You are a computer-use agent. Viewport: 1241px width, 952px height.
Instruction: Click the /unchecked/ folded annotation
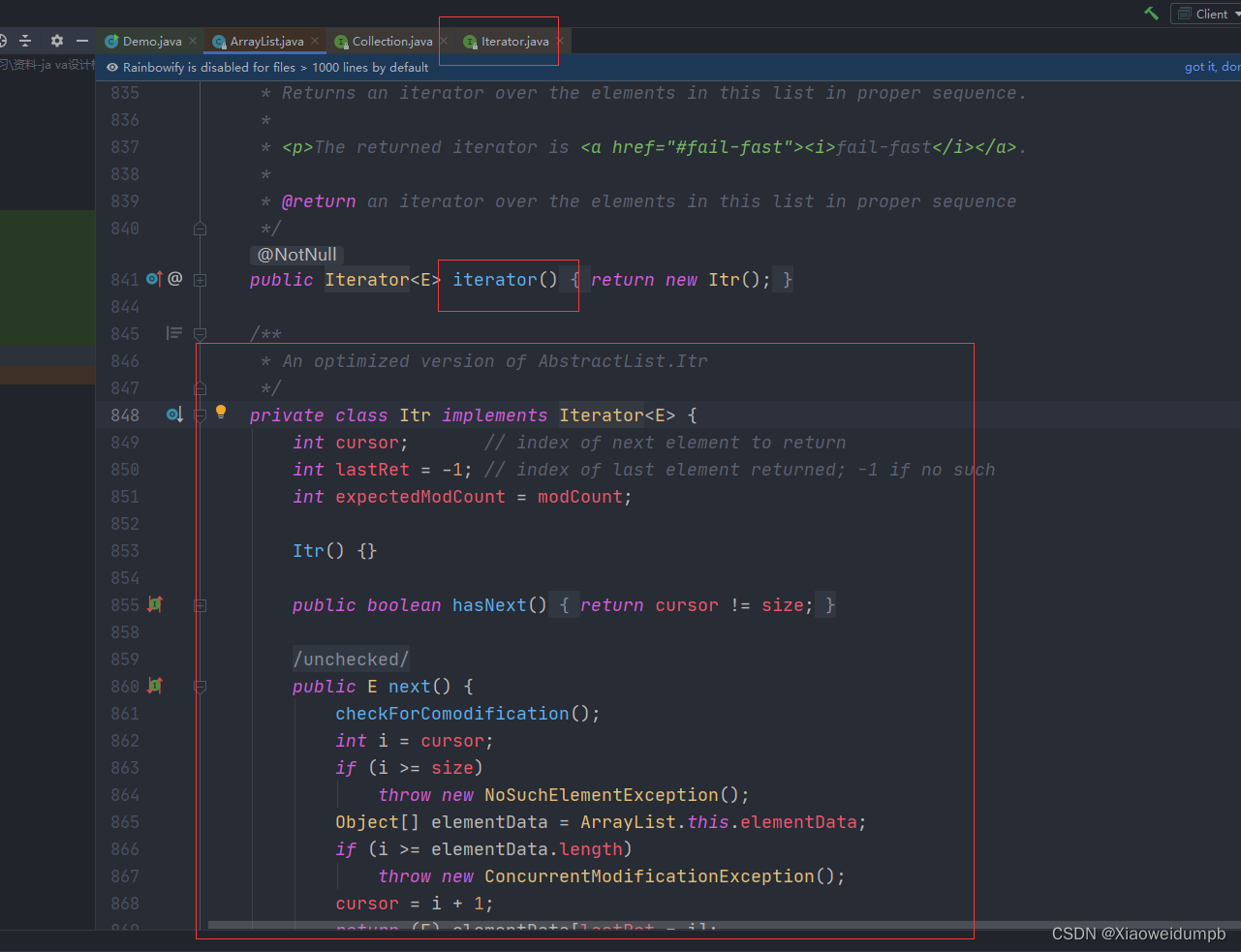coord(352,660)
